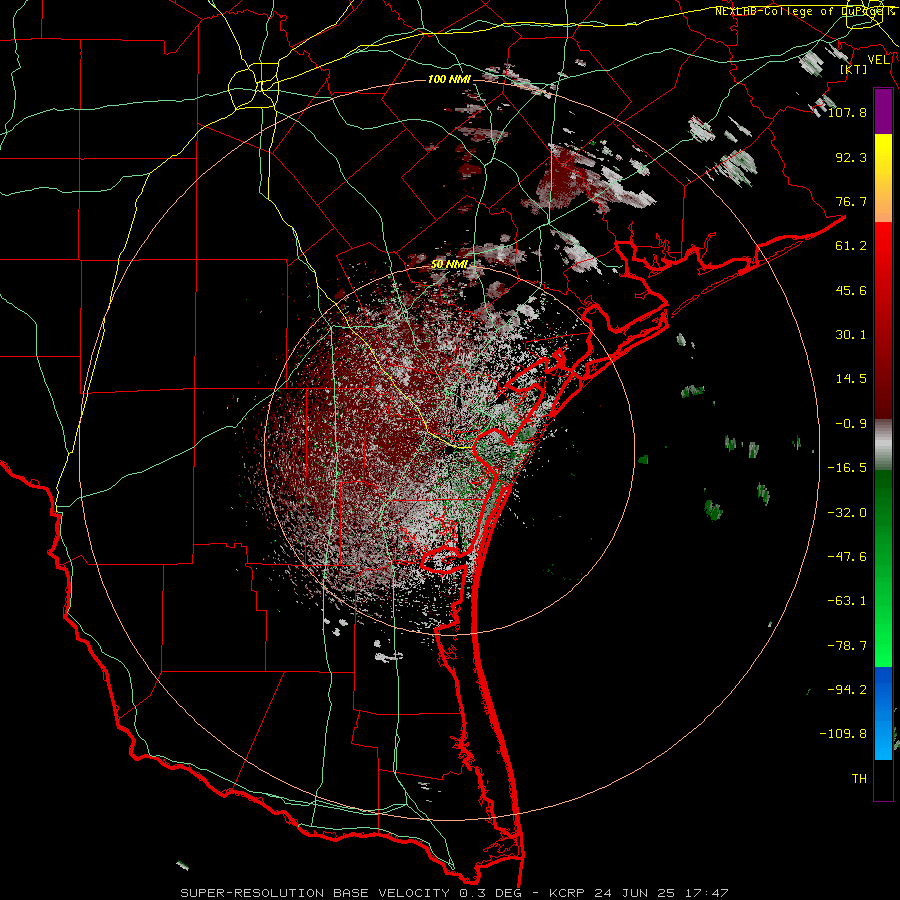Click the 100 NMI range ring label
The width and height of the screenshot is (900, 900).
click(449, 79)
